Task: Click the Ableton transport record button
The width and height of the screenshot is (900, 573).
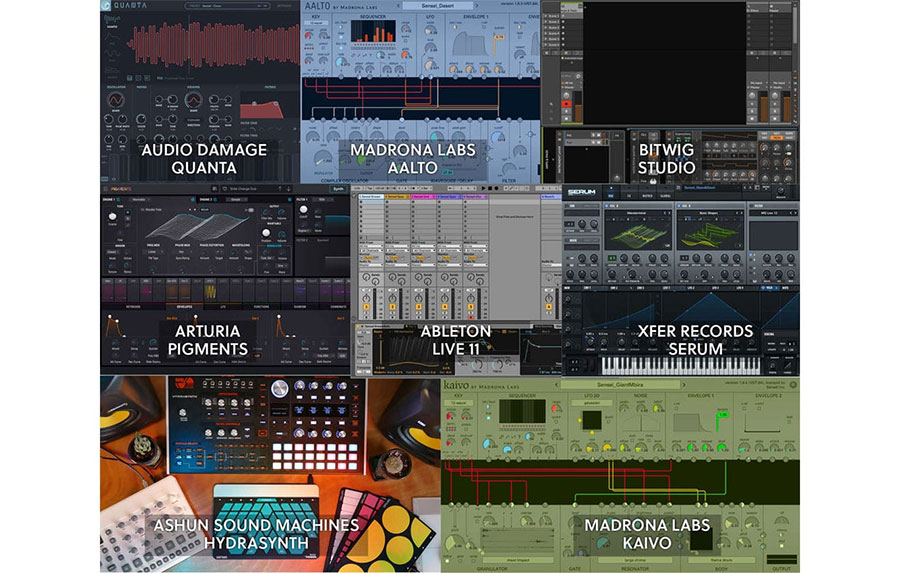Action: point(496,188)
